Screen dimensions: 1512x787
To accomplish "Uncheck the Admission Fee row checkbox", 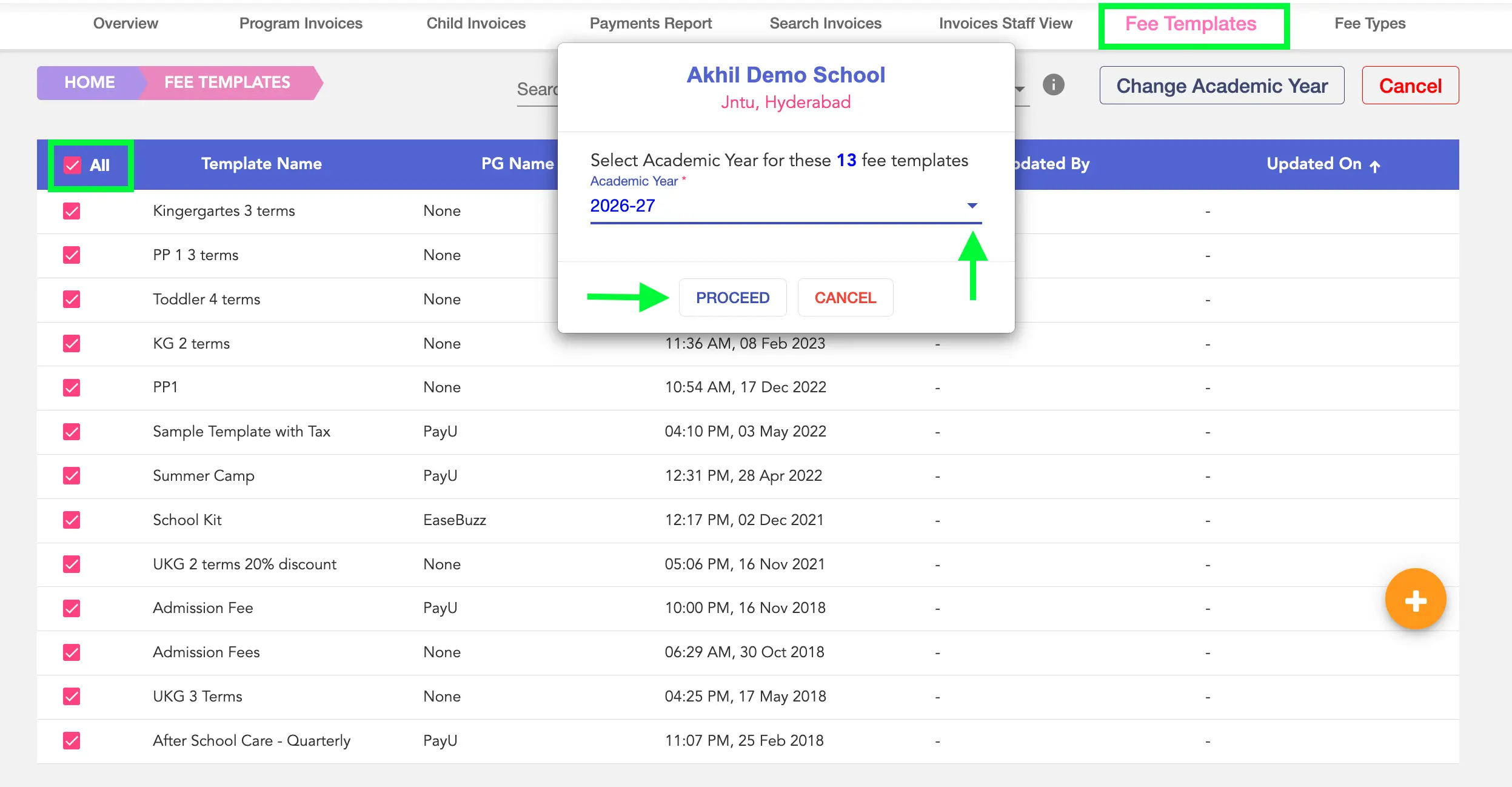I will coord(72,608).
